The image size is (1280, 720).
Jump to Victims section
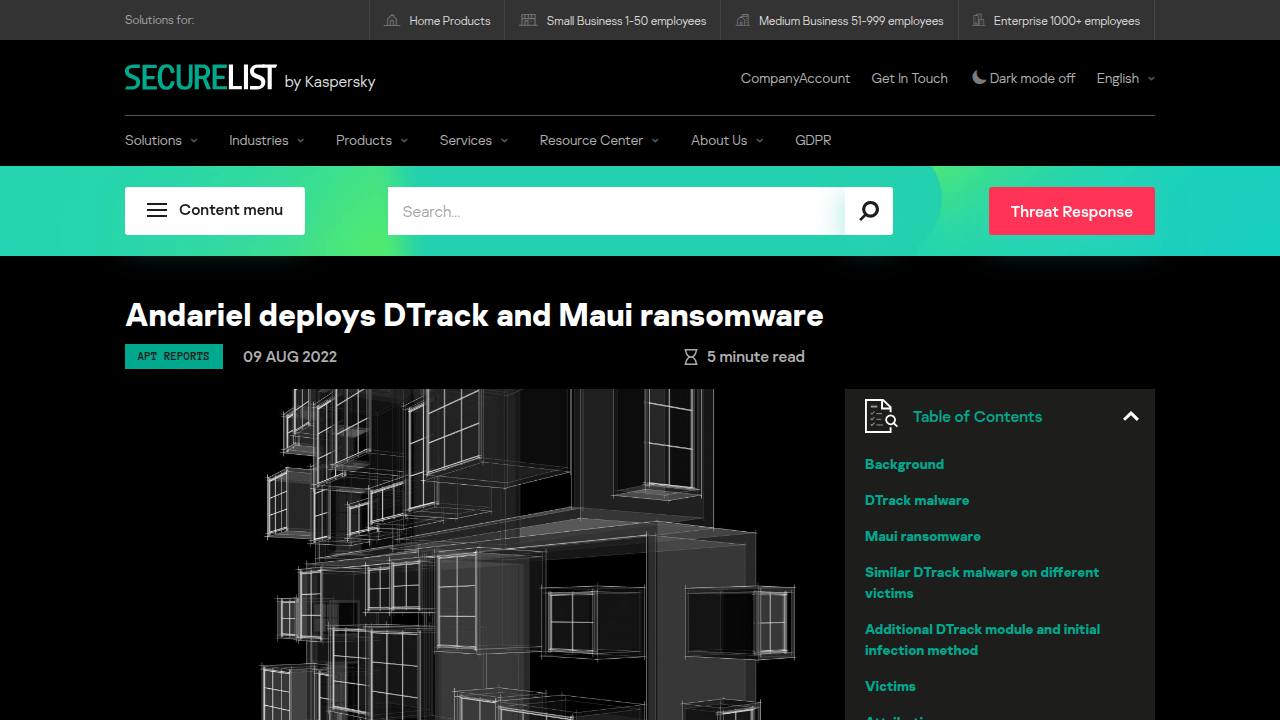pos(890,686)
